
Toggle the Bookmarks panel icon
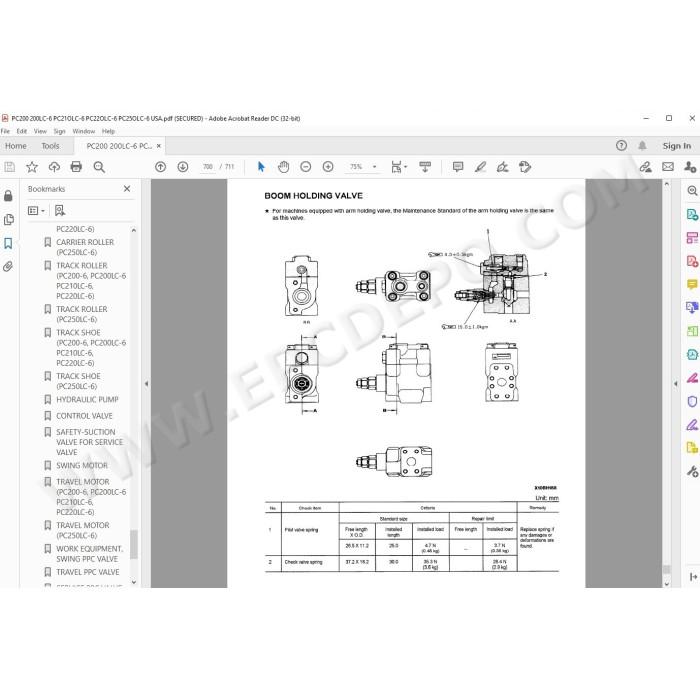coord(8,243)
